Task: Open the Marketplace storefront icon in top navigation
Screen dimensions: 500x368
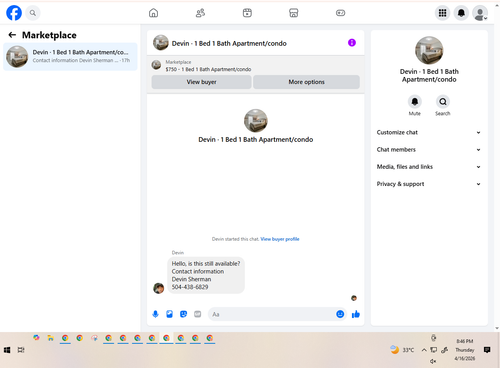Action: [x=294, y=13]
